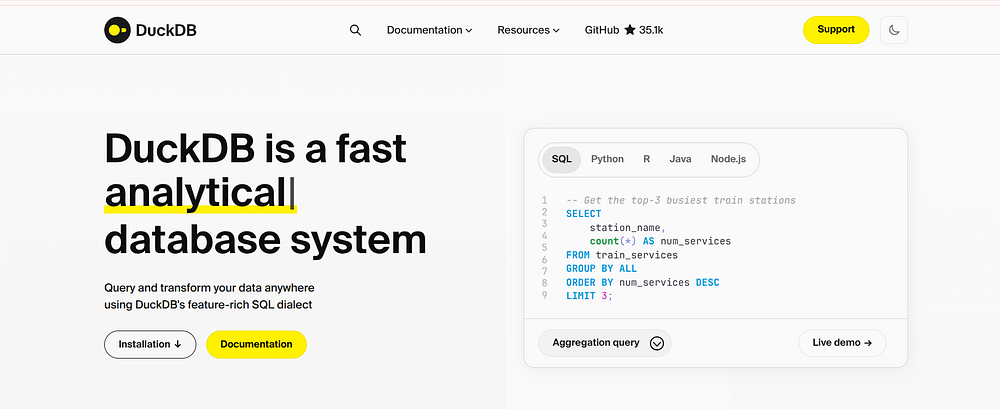The width and height of the screenshot is (1000, 409).
Task: Open the Aggregation query dropdown
Action: coord(605,343)
